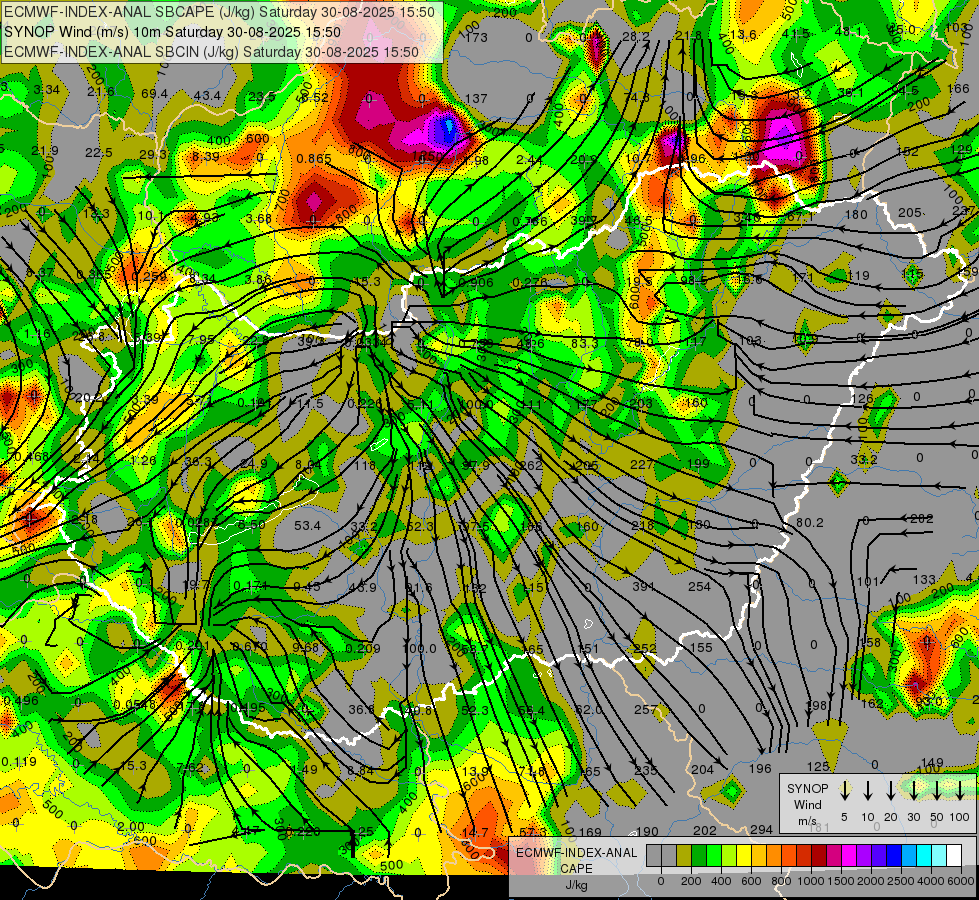The height and width of the screenshot is (900, 979).
Task: Click the SBCIN title line at top
Action: click(x=212, y=52)
